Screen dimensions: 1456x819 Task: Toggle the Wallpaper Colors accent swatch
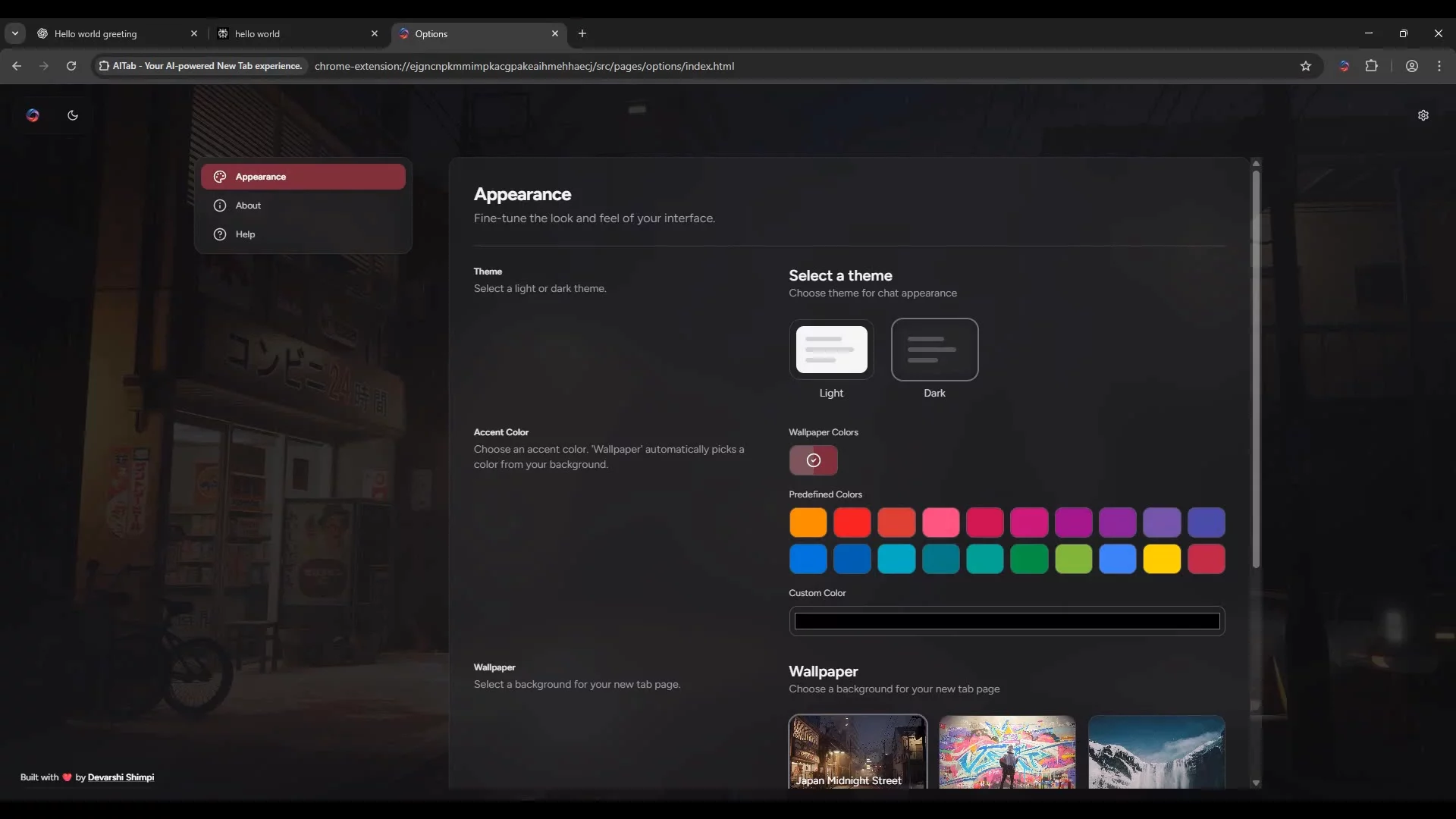click(x=814, y=460)
